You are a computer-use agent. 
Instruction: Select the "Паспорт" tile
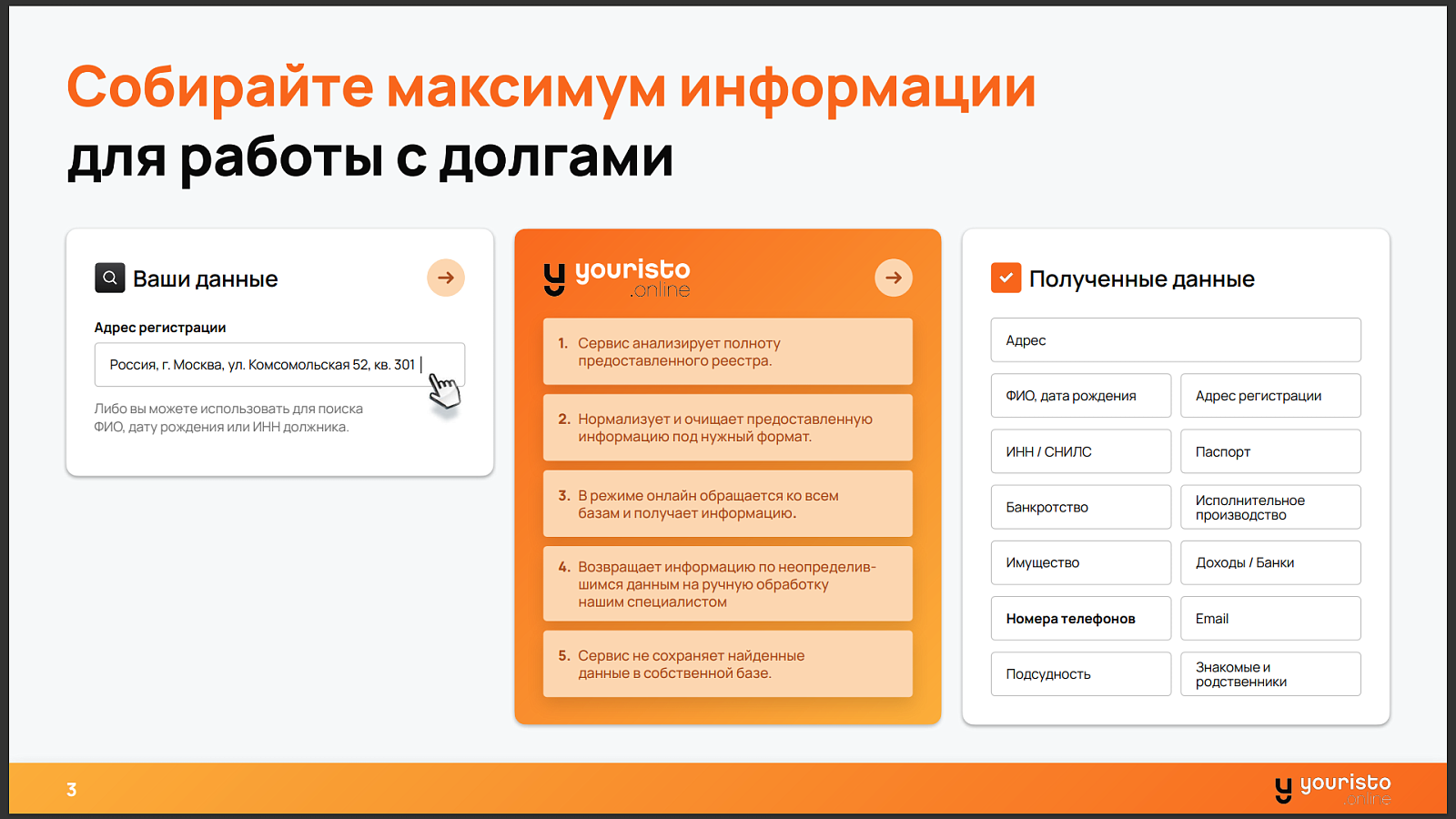pyautogui.click(x=1270, y=451)
